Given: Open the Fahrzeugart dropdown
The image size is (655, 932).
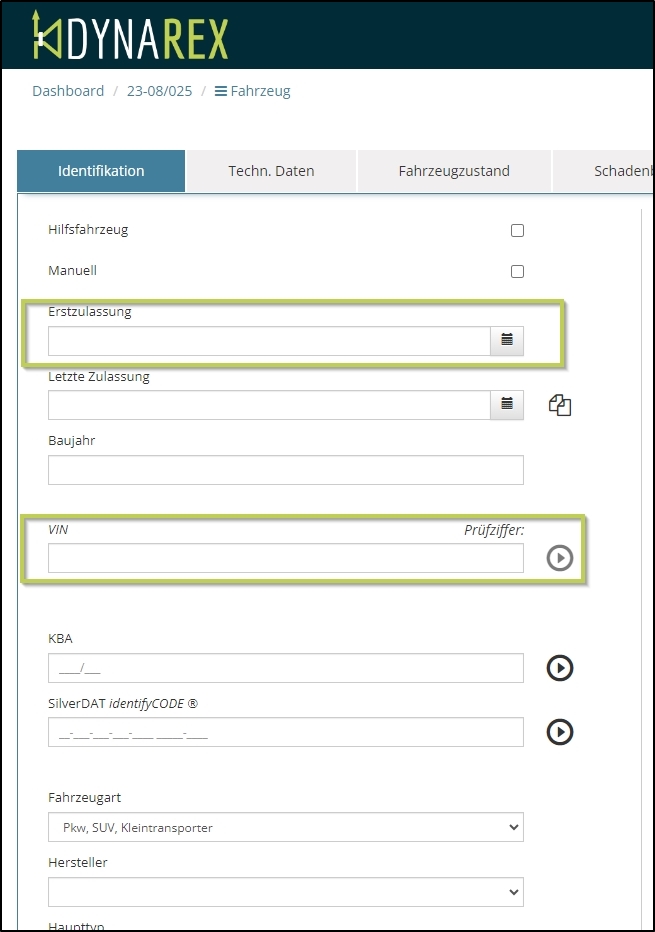Looking at the screenshot, I should pyautogui.click(x=285, y=827).
